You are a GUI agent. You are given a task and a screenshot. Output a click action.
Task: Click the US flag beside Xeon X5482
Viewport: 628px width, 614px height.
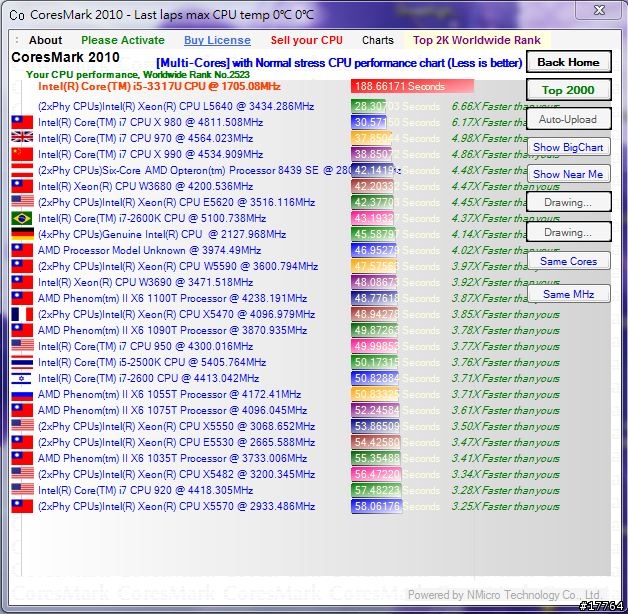tap(22, 475)
